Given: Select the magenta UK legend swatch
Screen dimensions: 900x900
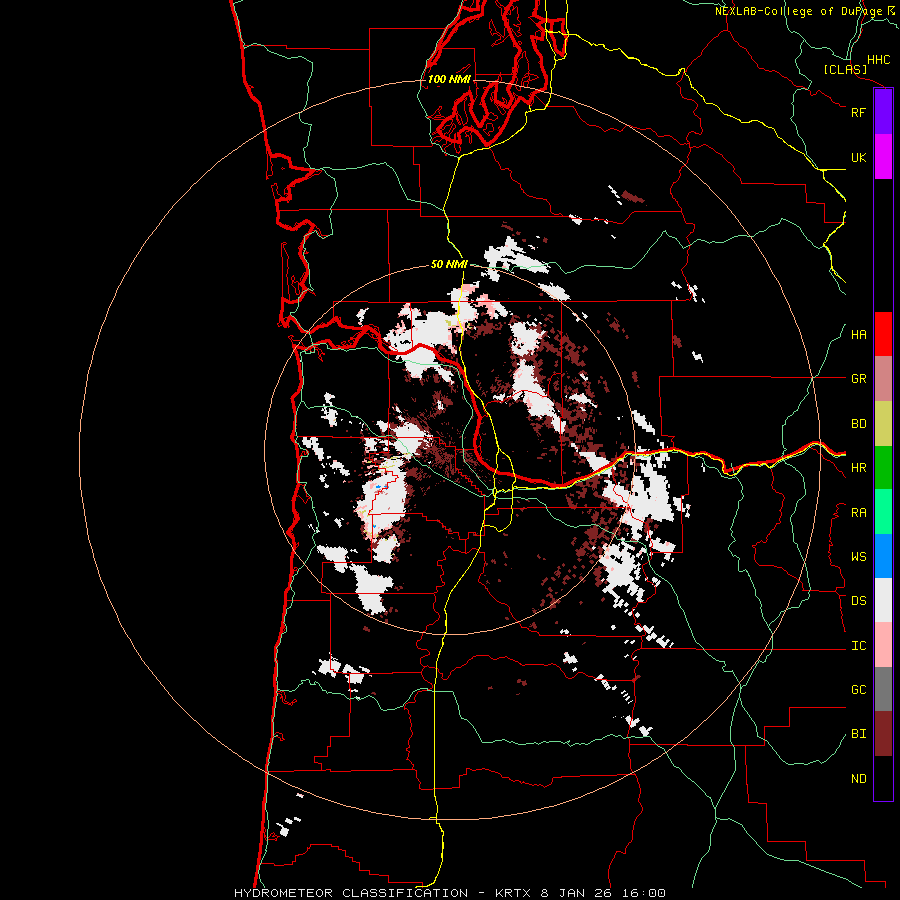Looking at the screenshot, I should pos(883,157).
